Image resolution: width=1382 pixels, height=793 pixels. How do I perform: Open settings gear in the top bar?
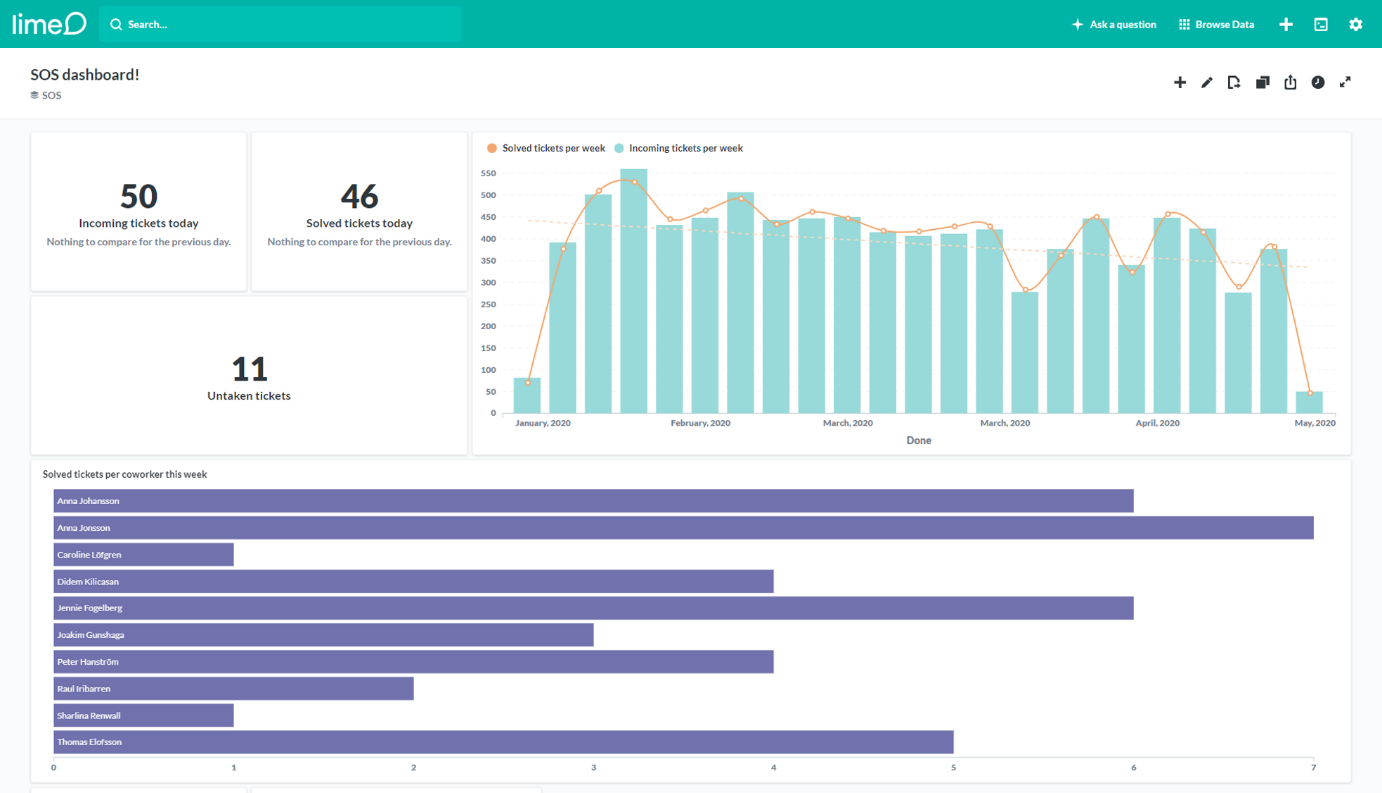(1355, 24)
